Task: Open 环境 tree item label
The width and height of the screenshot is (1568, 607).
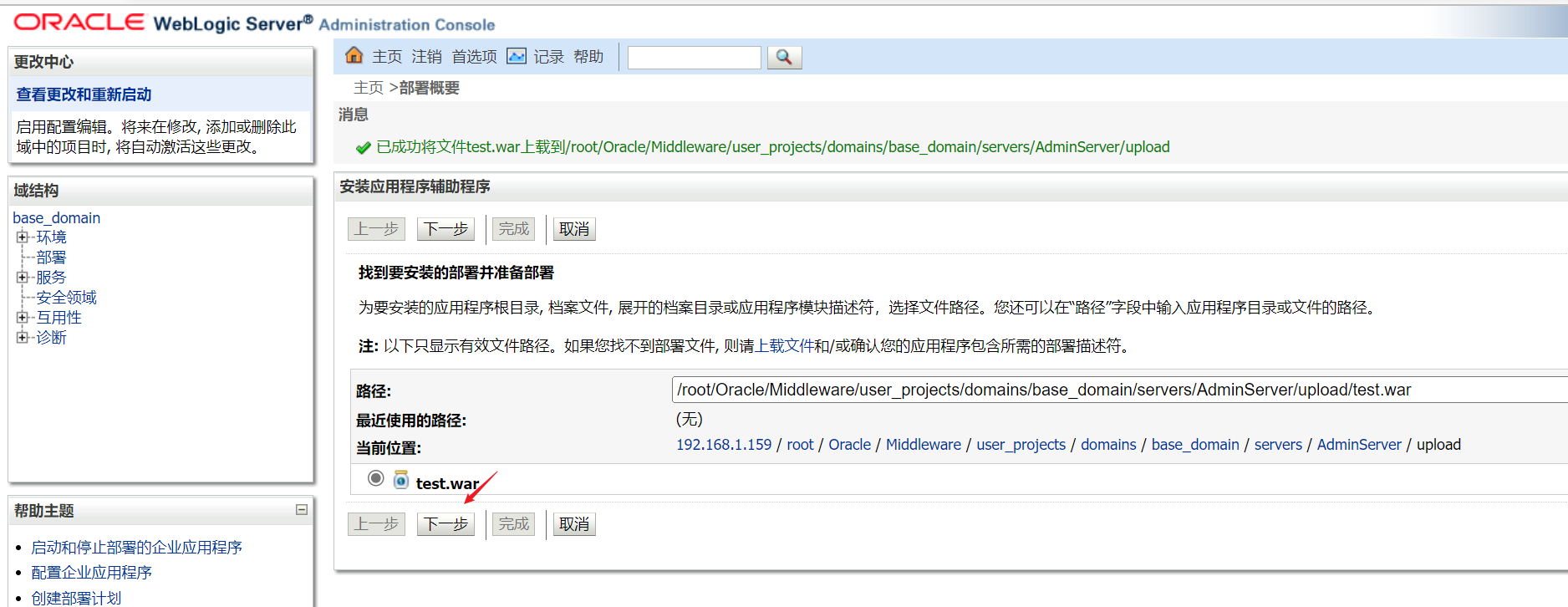Action: tap(51, 237)
